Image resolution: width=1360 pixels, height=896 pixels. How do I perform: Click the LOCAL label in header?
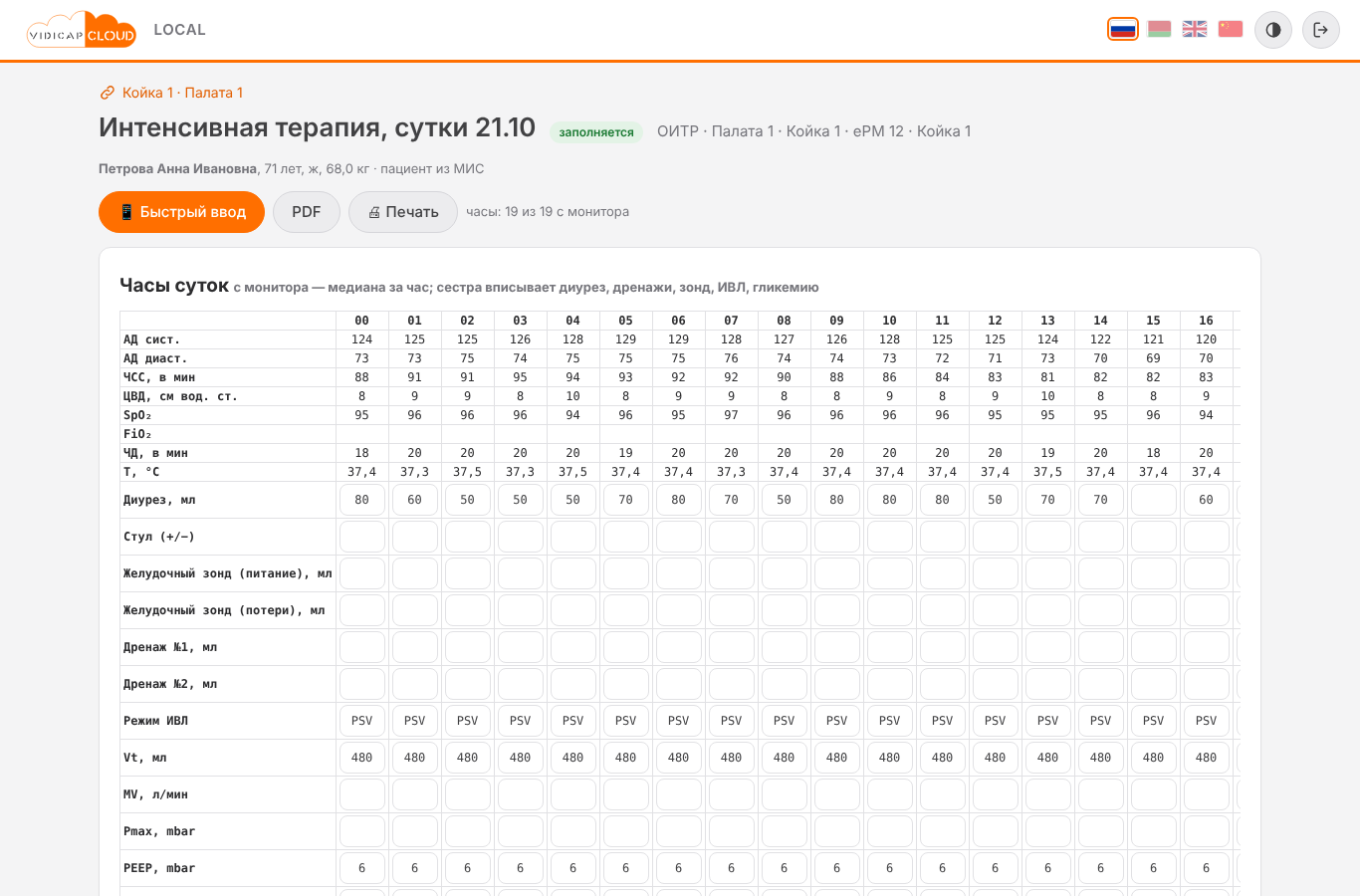(x=180, y=30)
